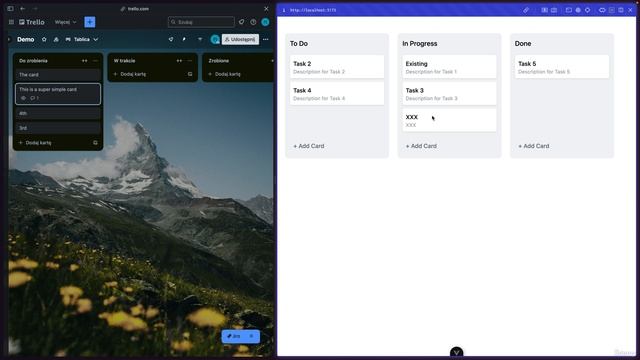The image size is (640, 360).
Task: Click the In Progress column header
Action: point(420,44)
